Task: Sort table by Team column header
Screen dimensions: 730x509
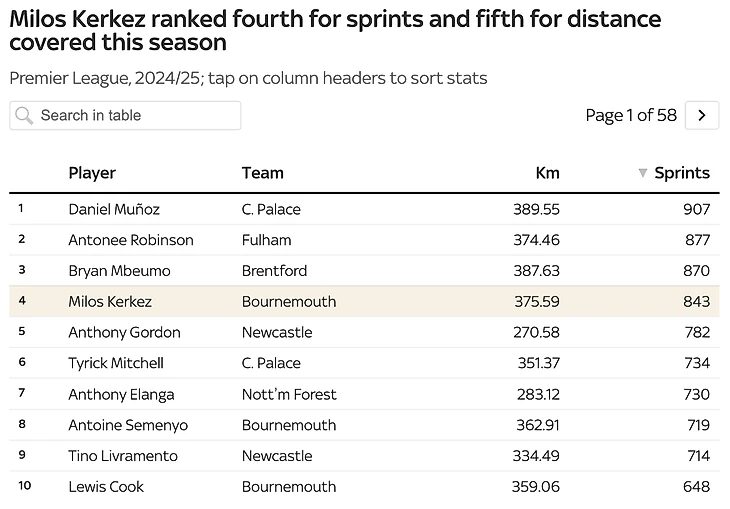Action: (x=262, y=173)
